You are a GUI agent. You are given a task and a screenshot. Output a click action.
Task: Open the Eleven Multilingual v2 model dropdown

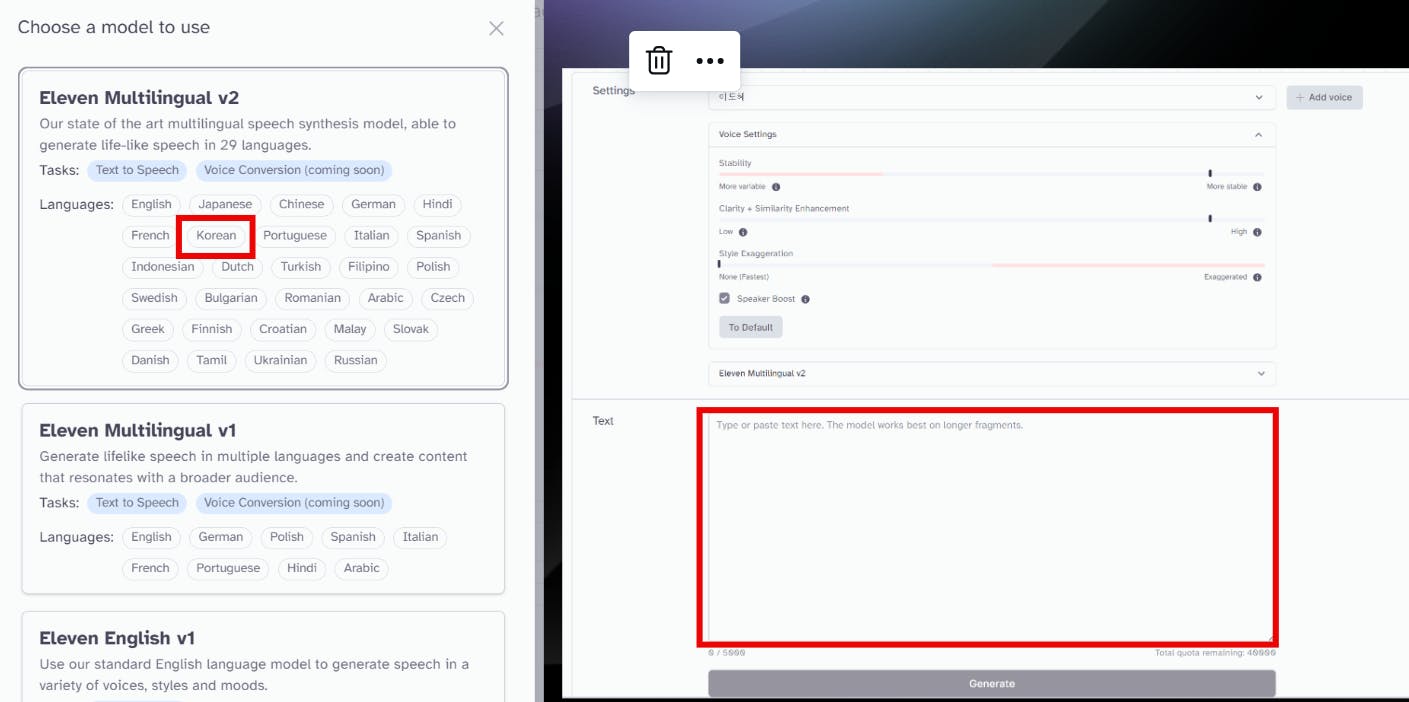point(991,373)
